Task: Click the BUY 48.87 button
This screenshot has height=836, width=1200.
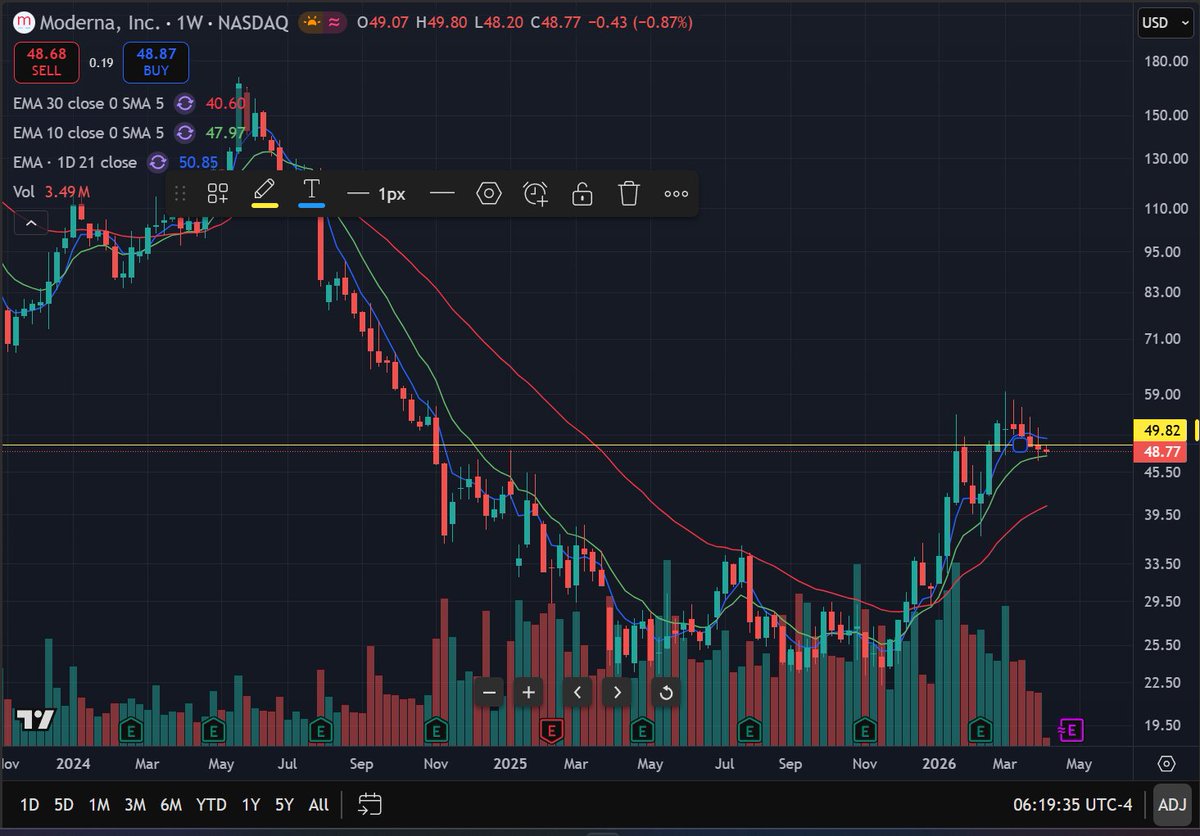Action: point(156,62)
